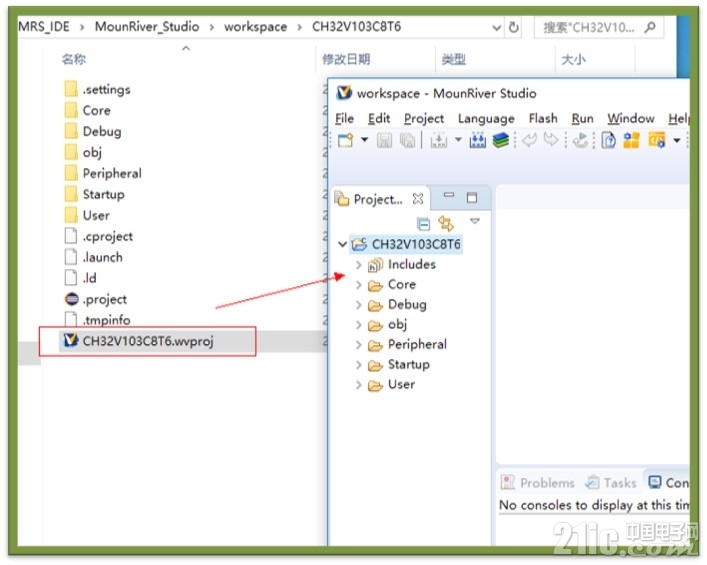
Task: Select CH32V103C8T6 project in tree
Action: point(416,244)
